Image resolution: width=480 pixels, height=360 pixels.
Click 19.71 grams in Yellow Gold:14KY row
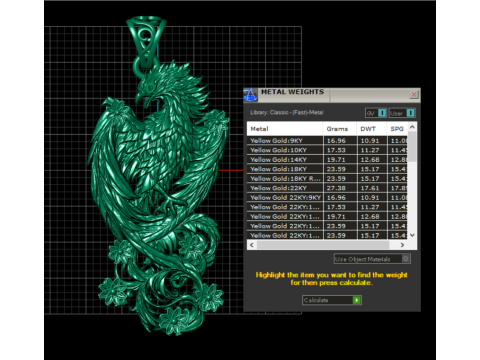coord(336,160)
